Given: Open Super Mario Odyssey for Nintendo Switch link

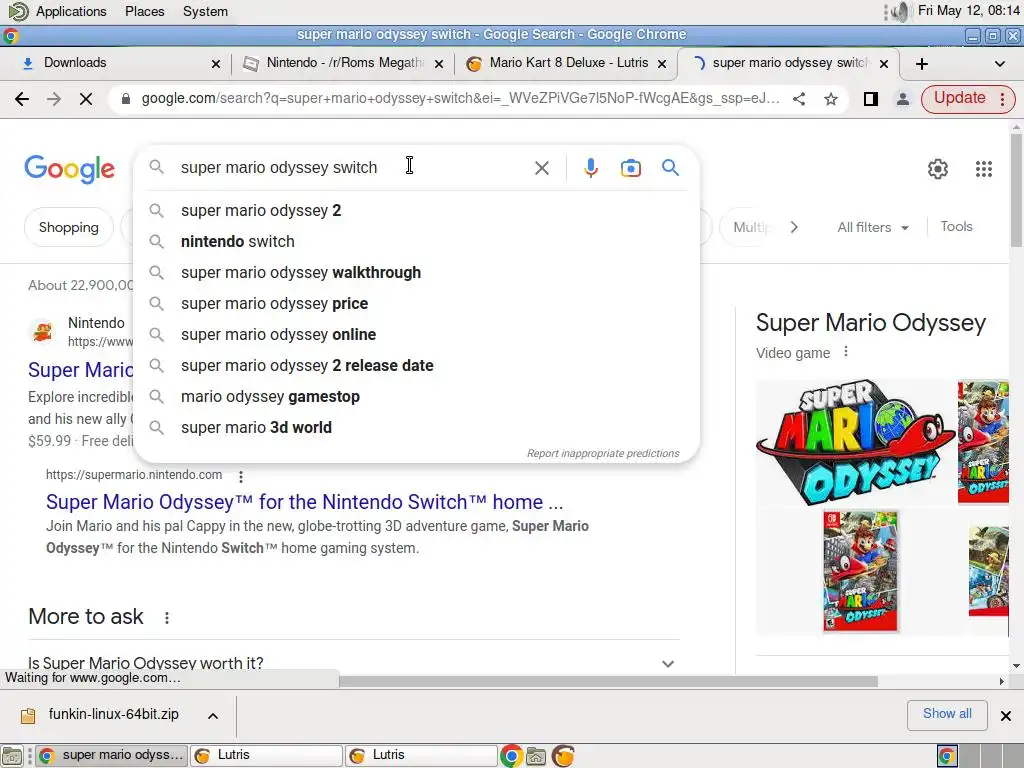Looking at the screenshot, I should [x=304, y=502].
